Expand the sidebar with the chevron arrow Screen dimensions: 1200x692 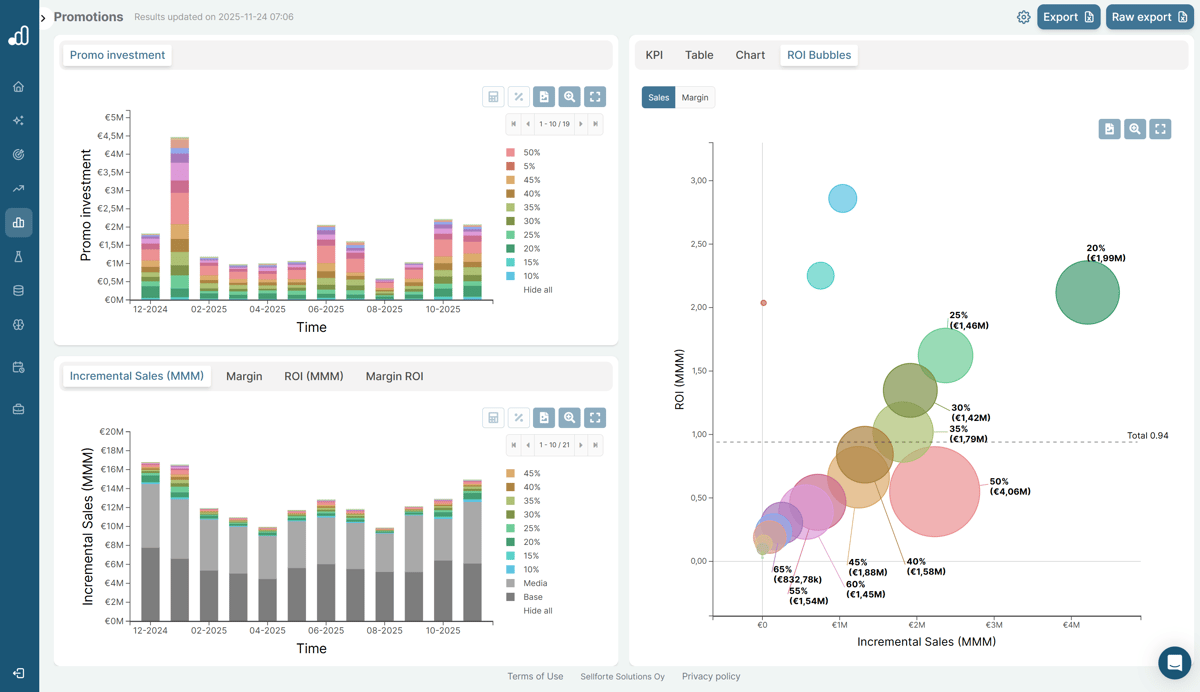43,18
